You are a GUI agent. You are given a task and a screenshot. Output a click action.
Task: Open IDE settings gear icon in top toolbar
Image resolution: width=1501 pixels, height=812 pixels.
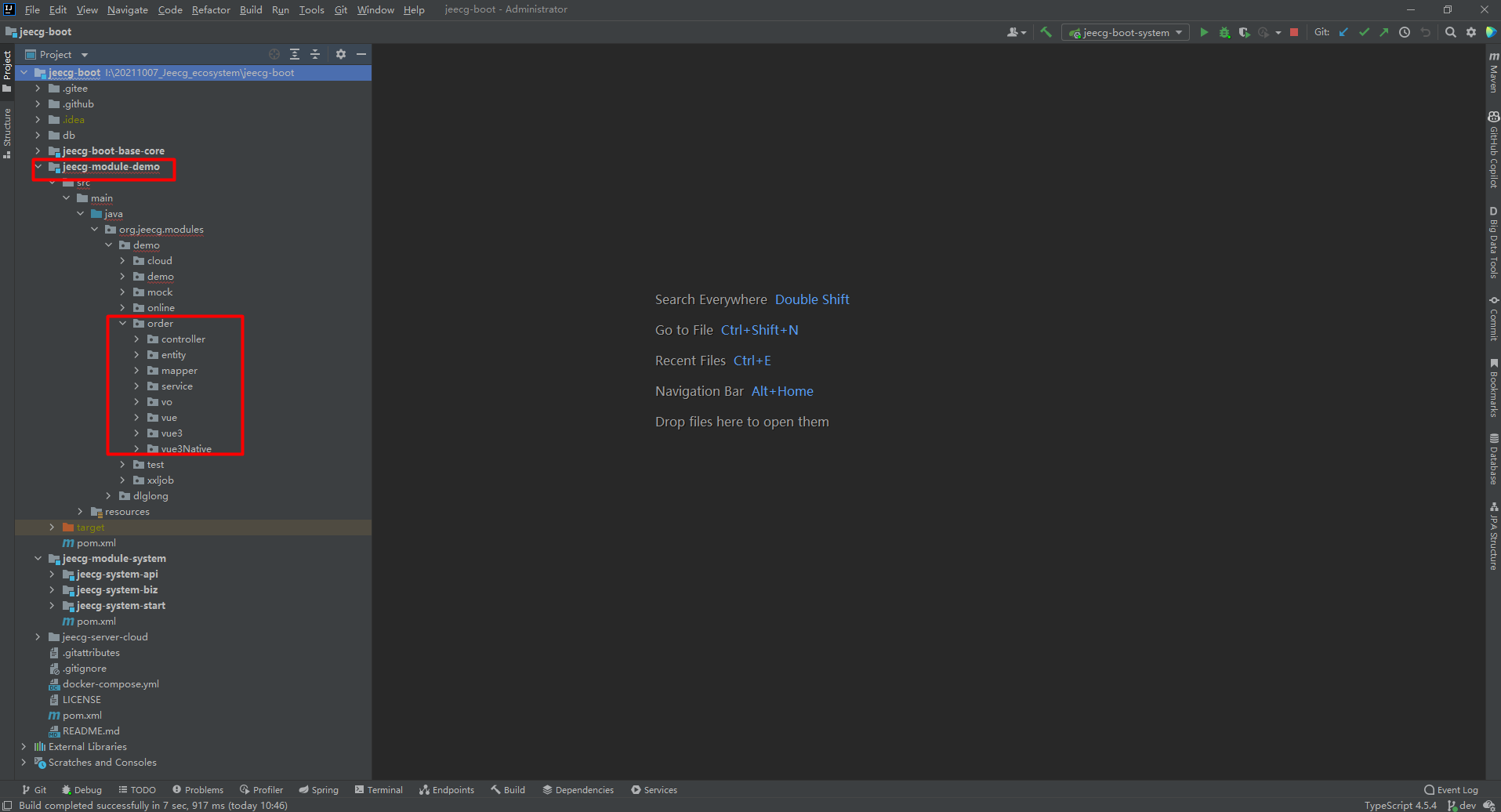tap(1471, 32)
